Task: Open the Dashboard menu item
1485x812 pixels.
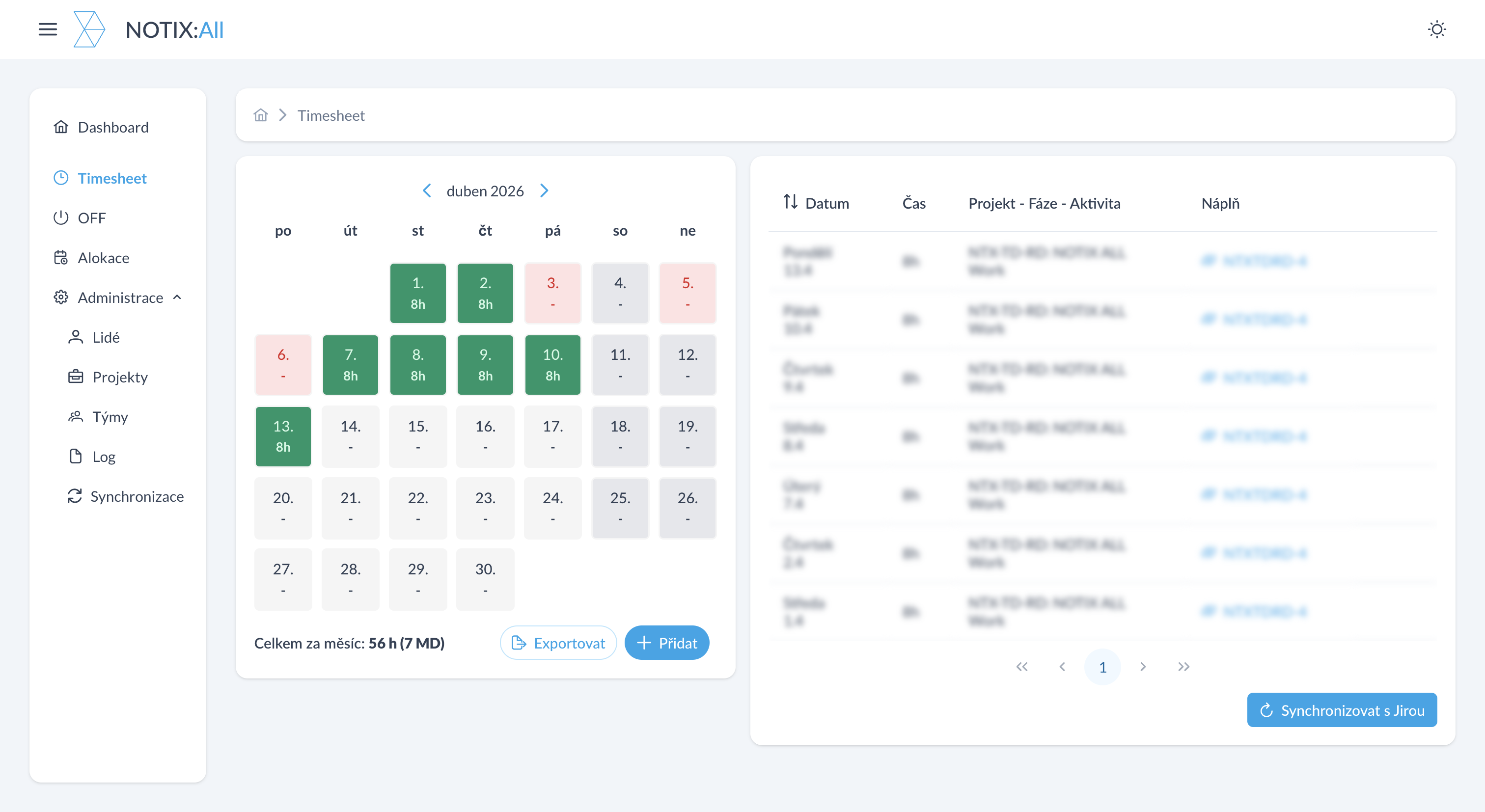Action: [113, 127]
